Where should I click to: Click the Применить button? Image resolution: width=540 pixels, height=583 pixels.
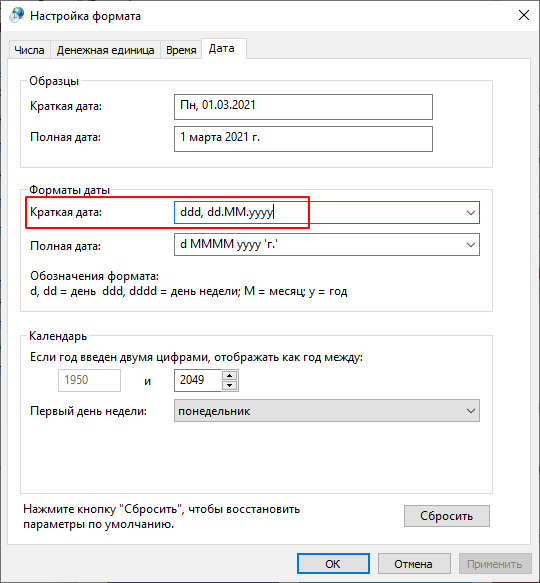495,564
